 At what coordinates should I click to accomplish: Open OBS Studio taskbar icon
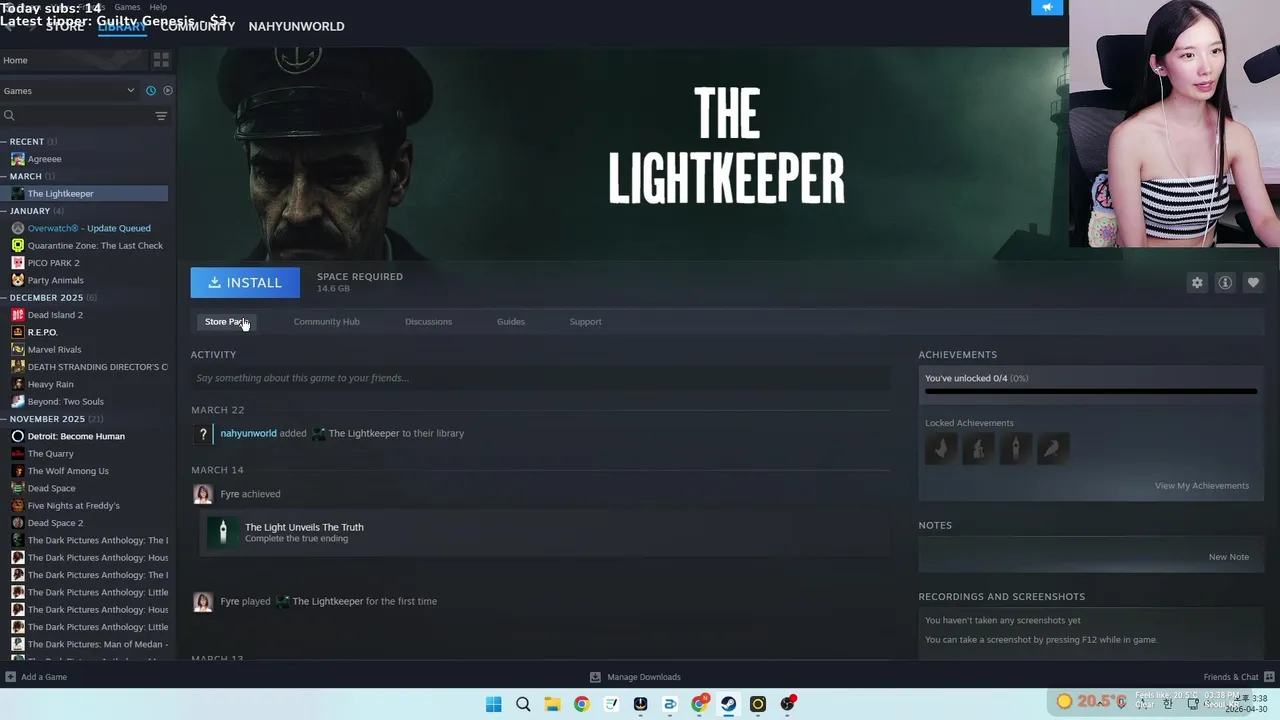(787, 704)
